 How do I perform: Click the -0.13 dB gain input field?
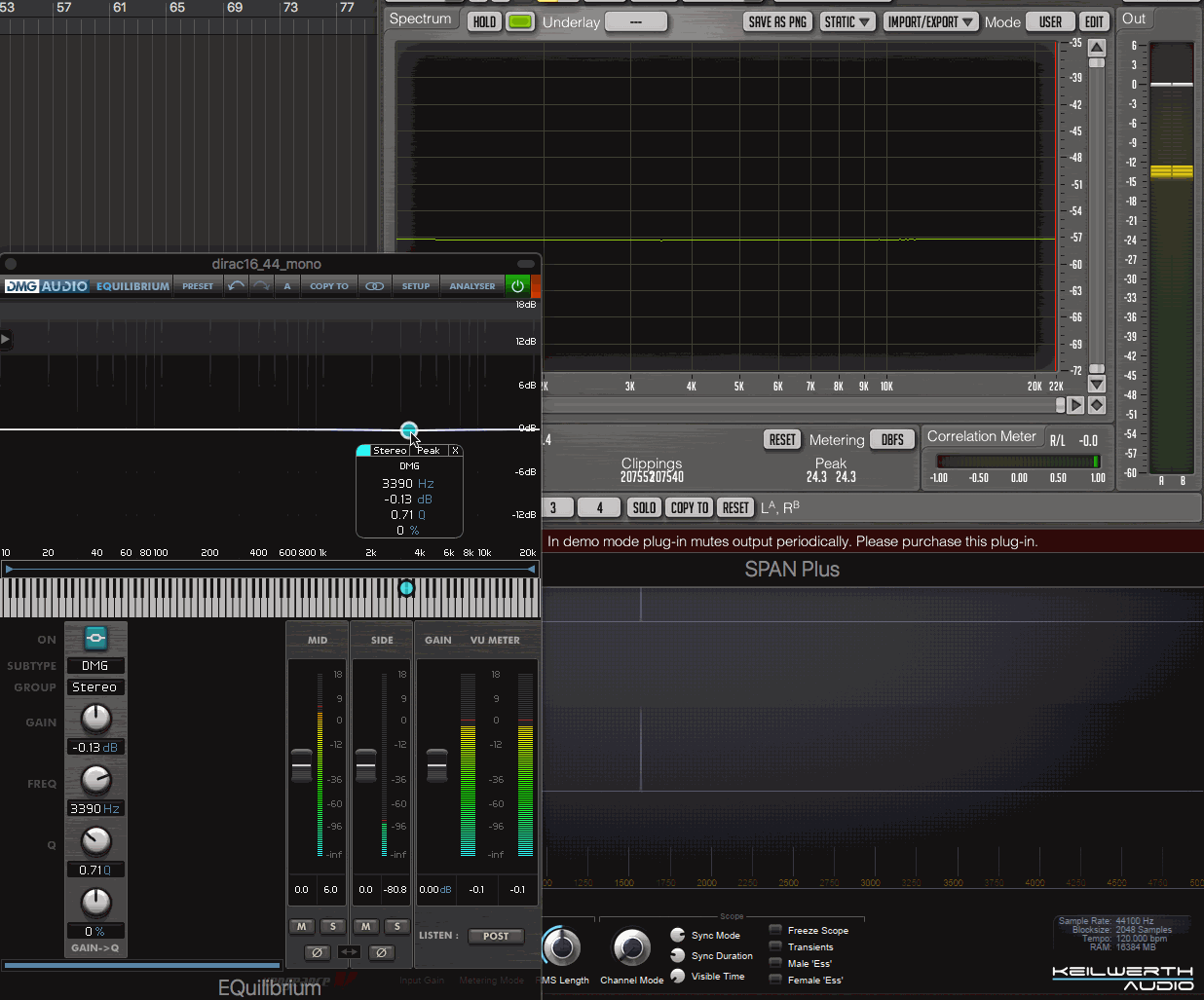95,748
